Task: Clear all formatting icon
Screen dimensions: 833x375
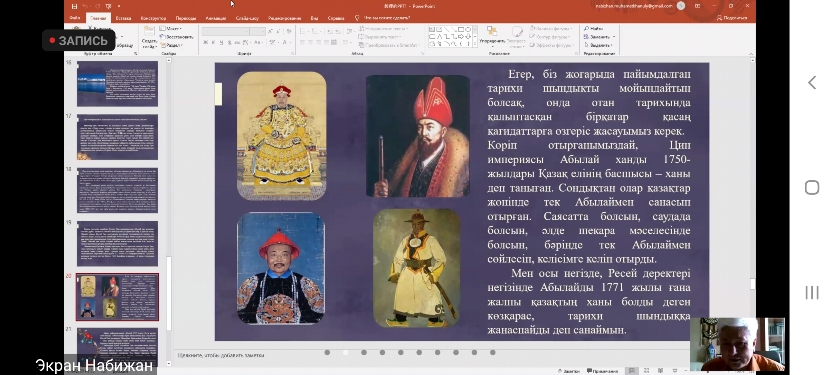Action: coord(289,32)
